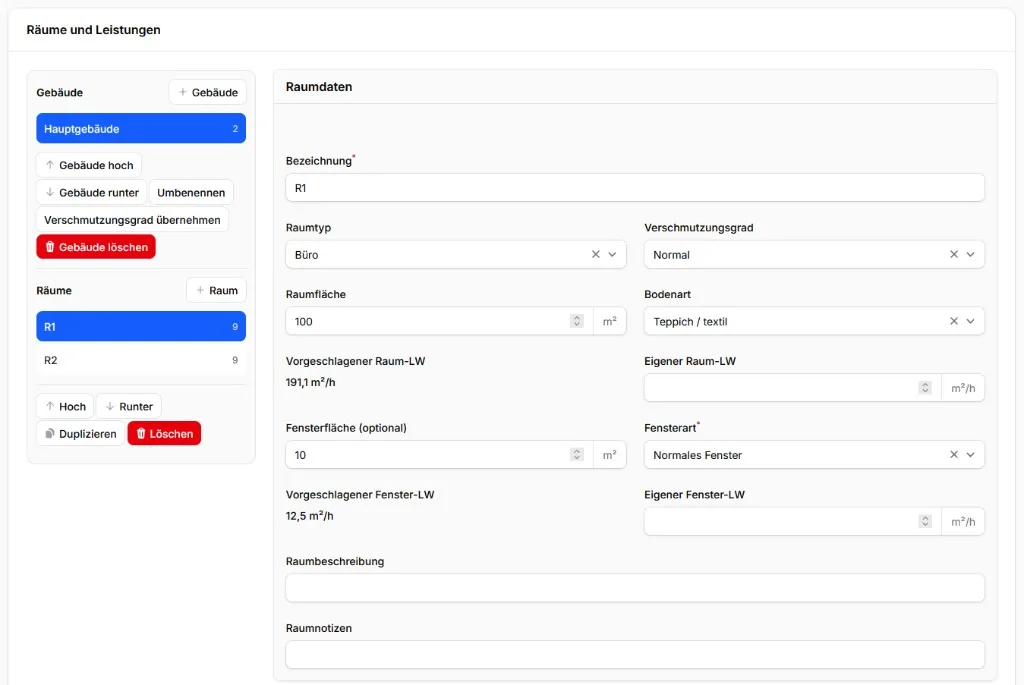Add a new room with + Raum

(x=216, y=291)
